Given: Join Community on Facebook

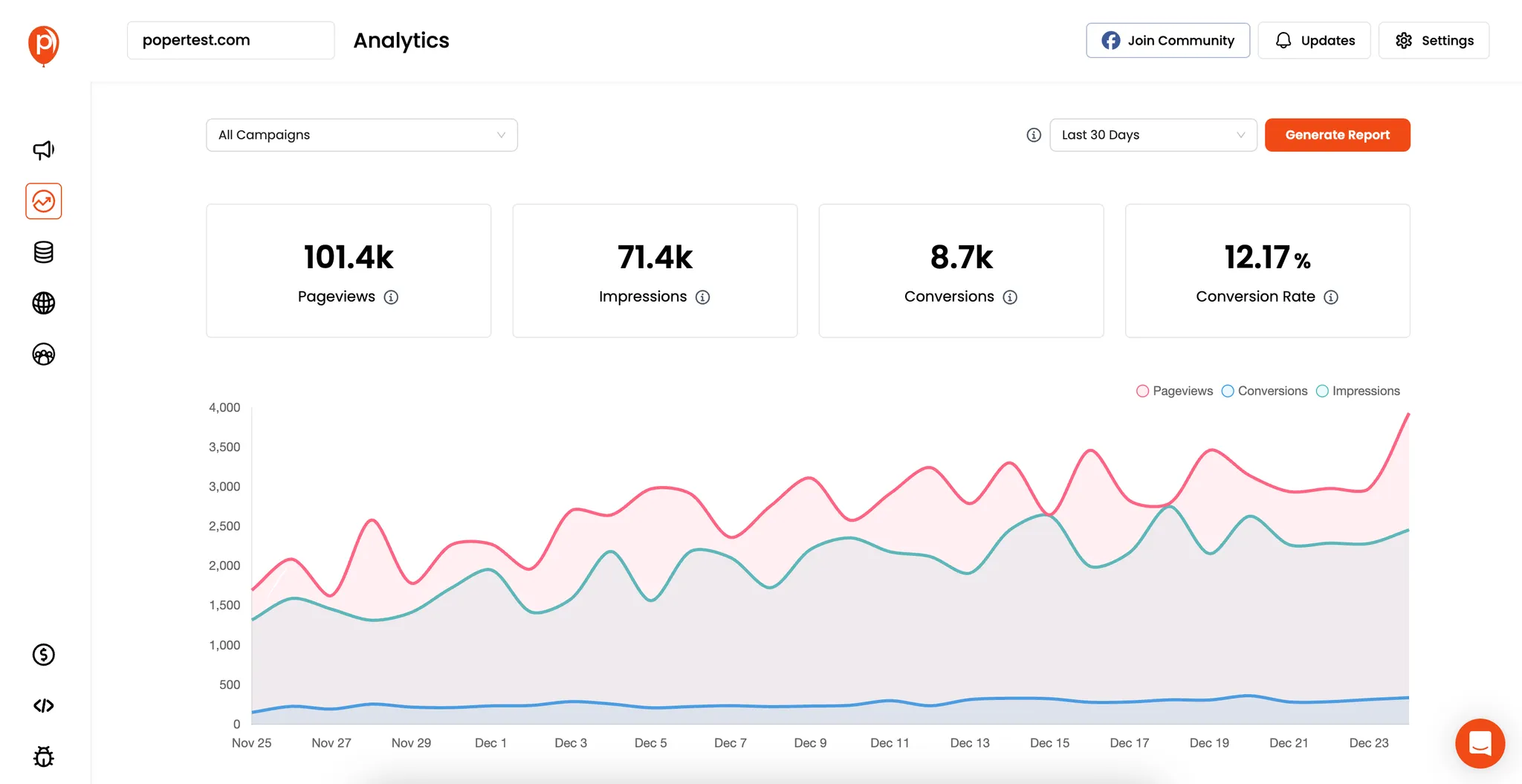Looking at the screenshot, I should [x=1168, y=40].
